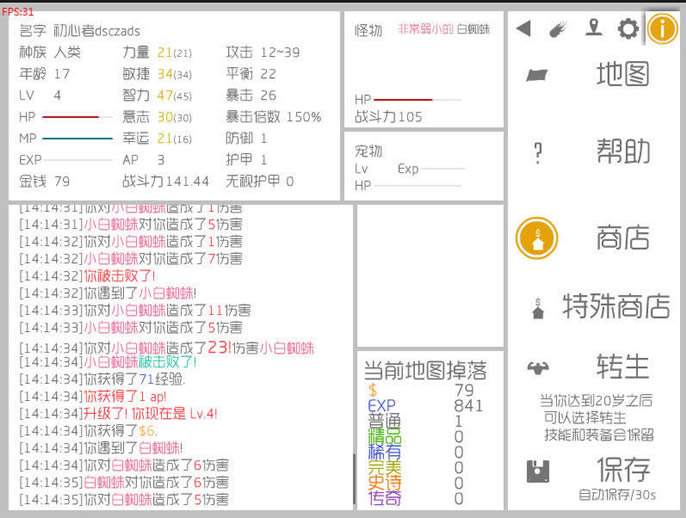Click the player HP red bar

tap(77, 117)
